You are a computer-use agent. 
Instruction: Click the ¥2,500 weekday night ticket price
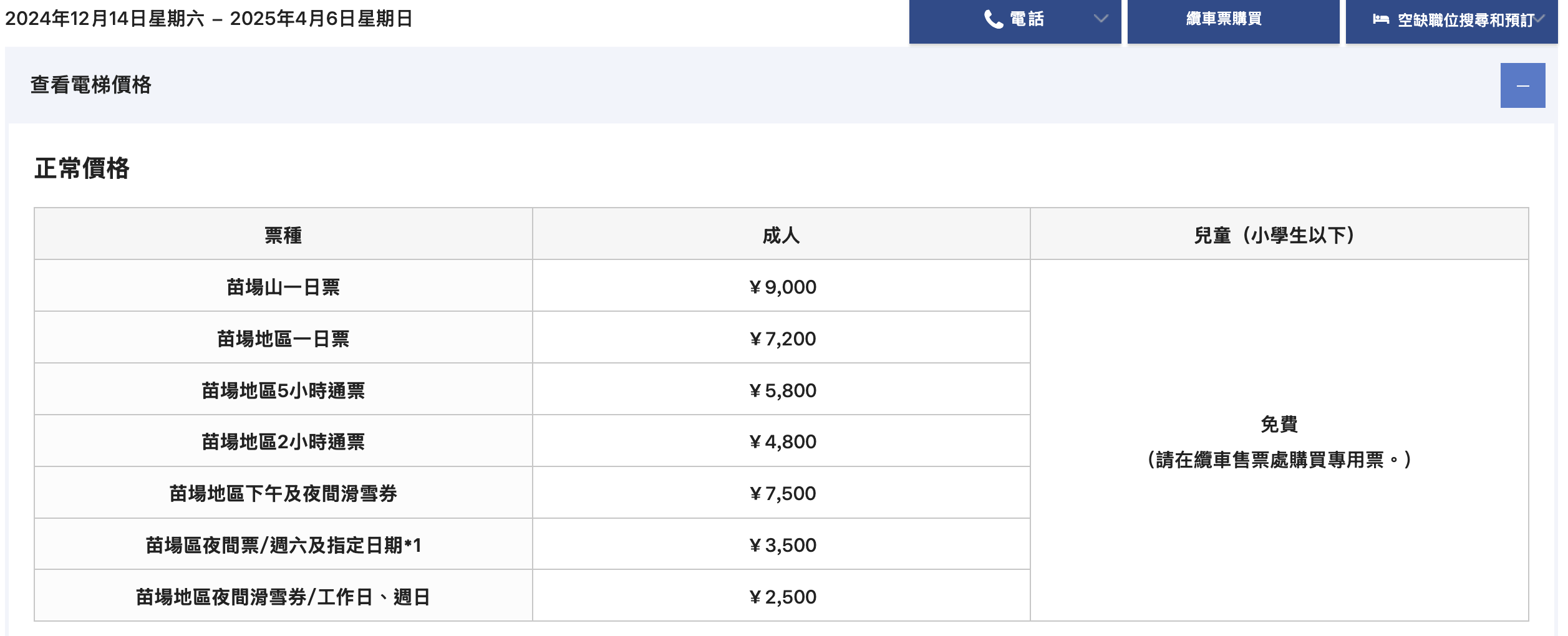782,597
